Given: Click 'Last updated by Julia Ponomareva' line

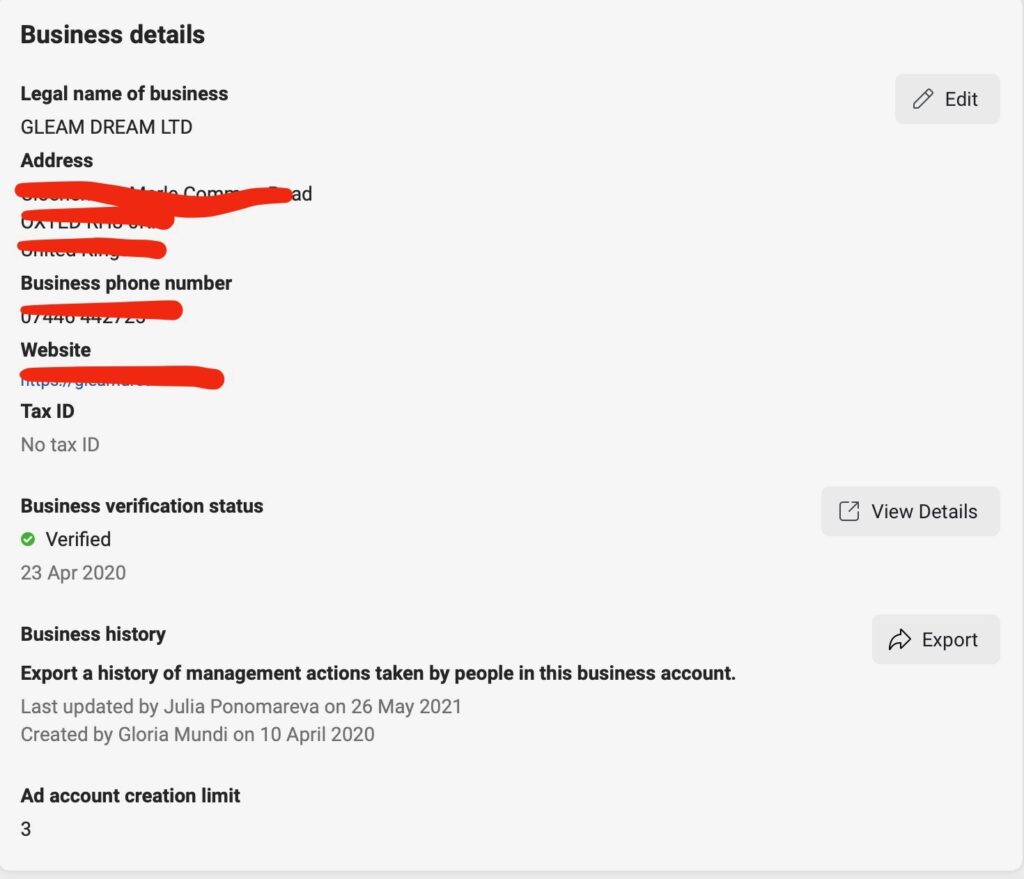Looking at the screenshot, I should (x=241, y=706).
